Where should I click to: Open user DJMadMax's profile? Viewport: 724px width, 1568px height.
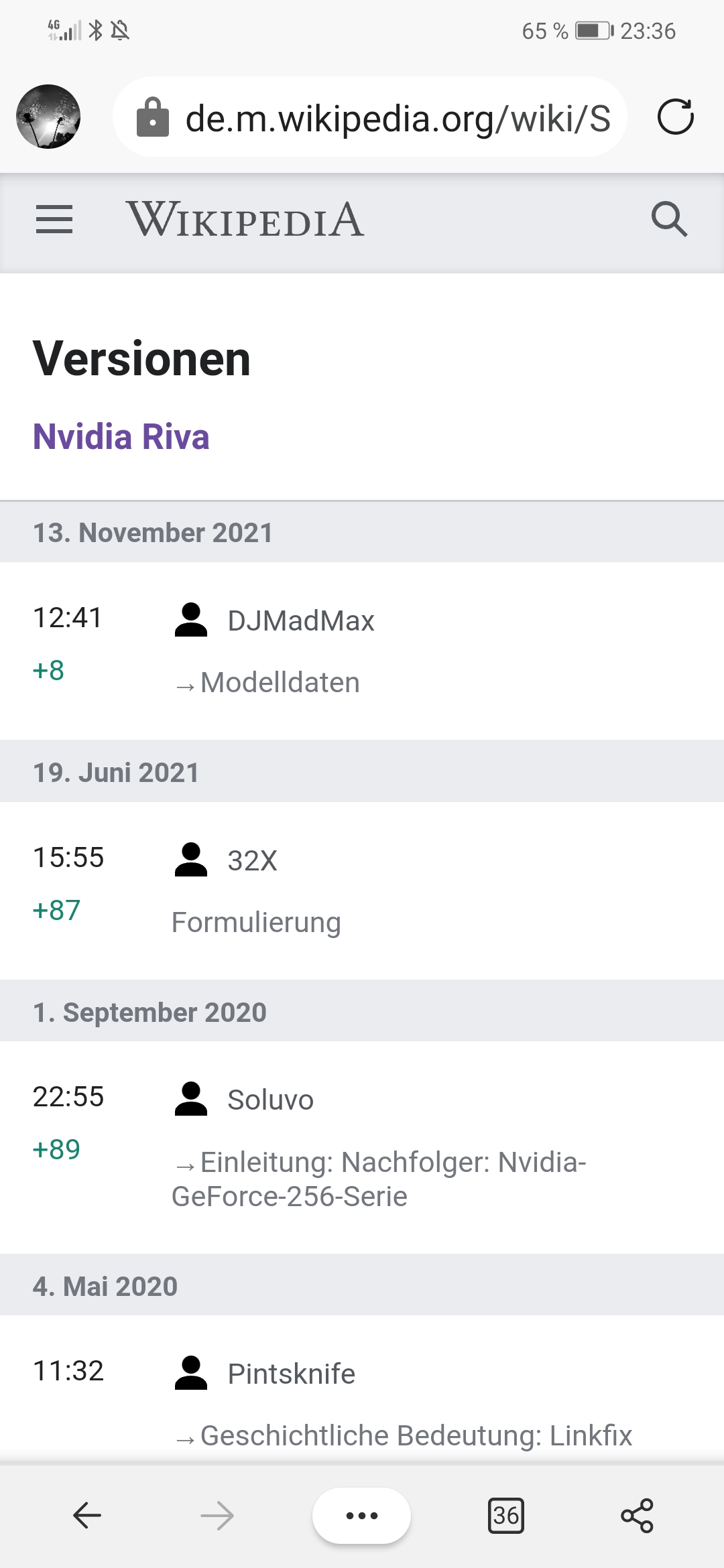point(300,620)
